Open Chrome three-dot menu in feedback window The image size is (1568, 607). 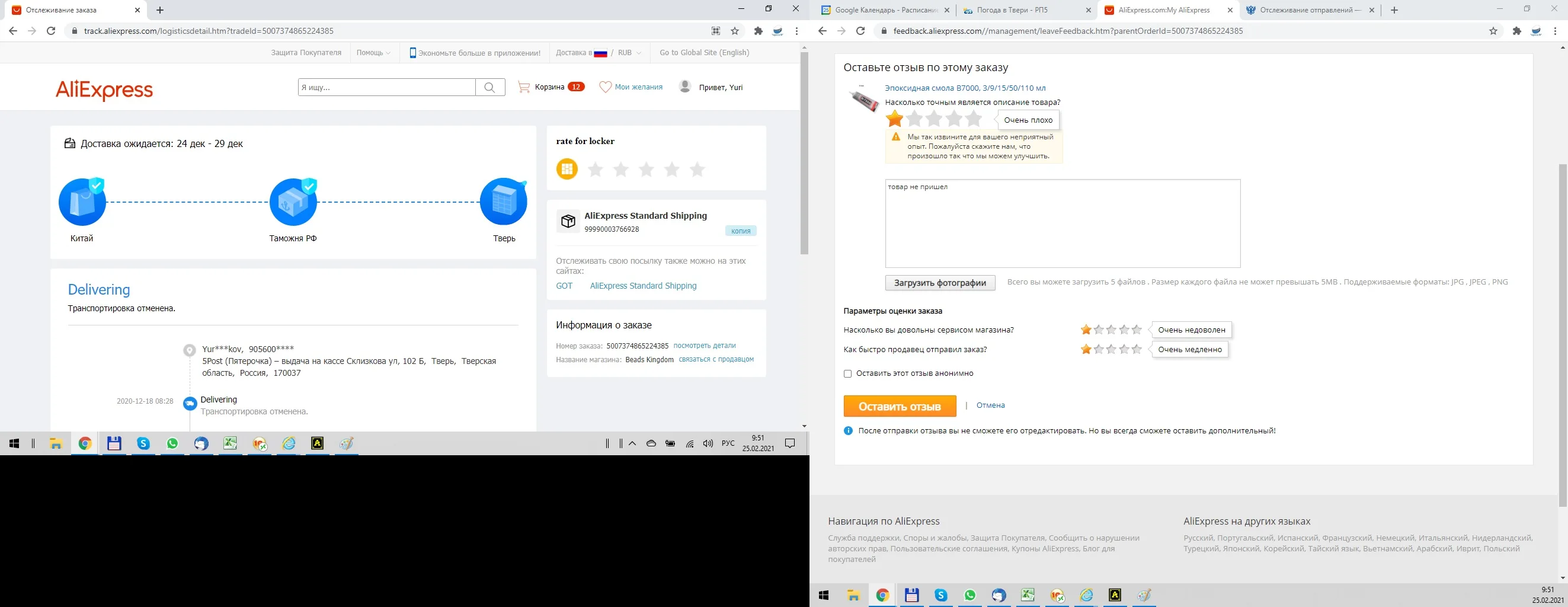click(x=1555, y=31)
